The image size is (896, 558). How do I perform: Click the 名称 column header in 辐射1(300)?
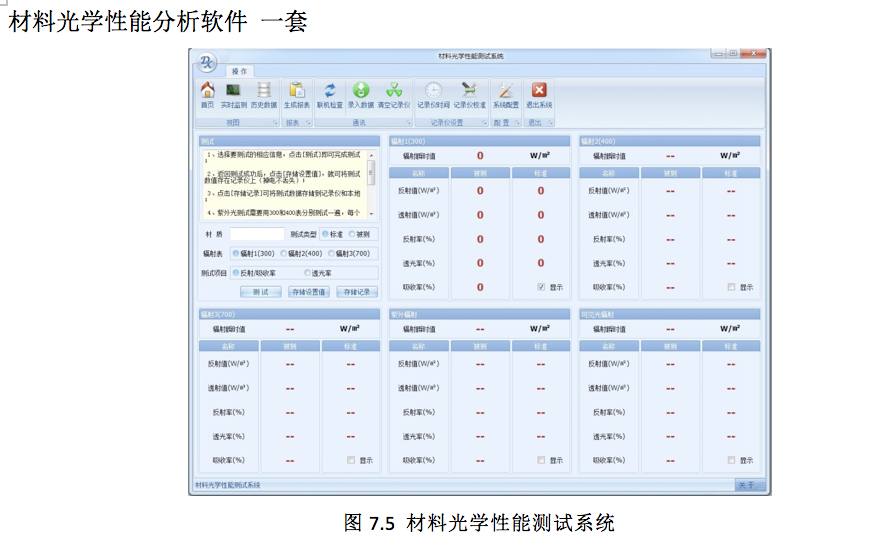tap(418, 173)
